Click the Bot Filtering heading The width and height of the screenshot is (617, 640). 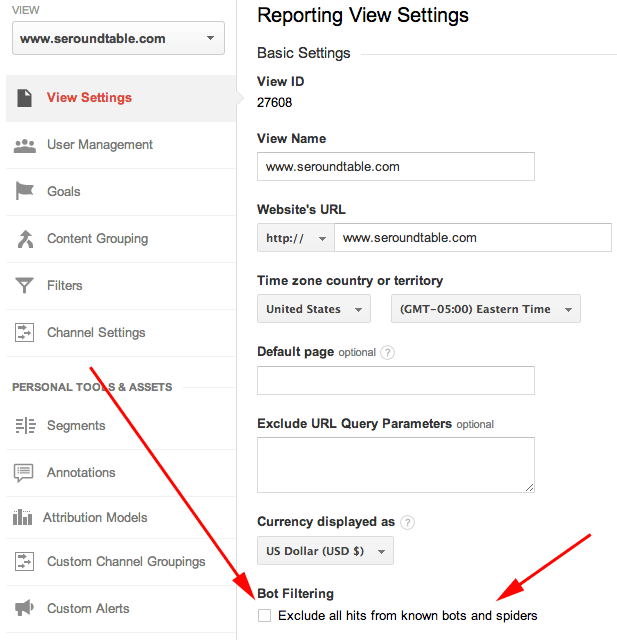point(295,593)
